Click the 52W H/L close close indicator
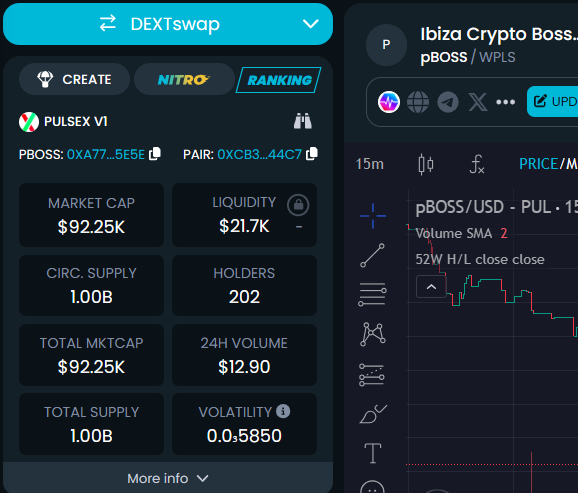 point(480,260)
